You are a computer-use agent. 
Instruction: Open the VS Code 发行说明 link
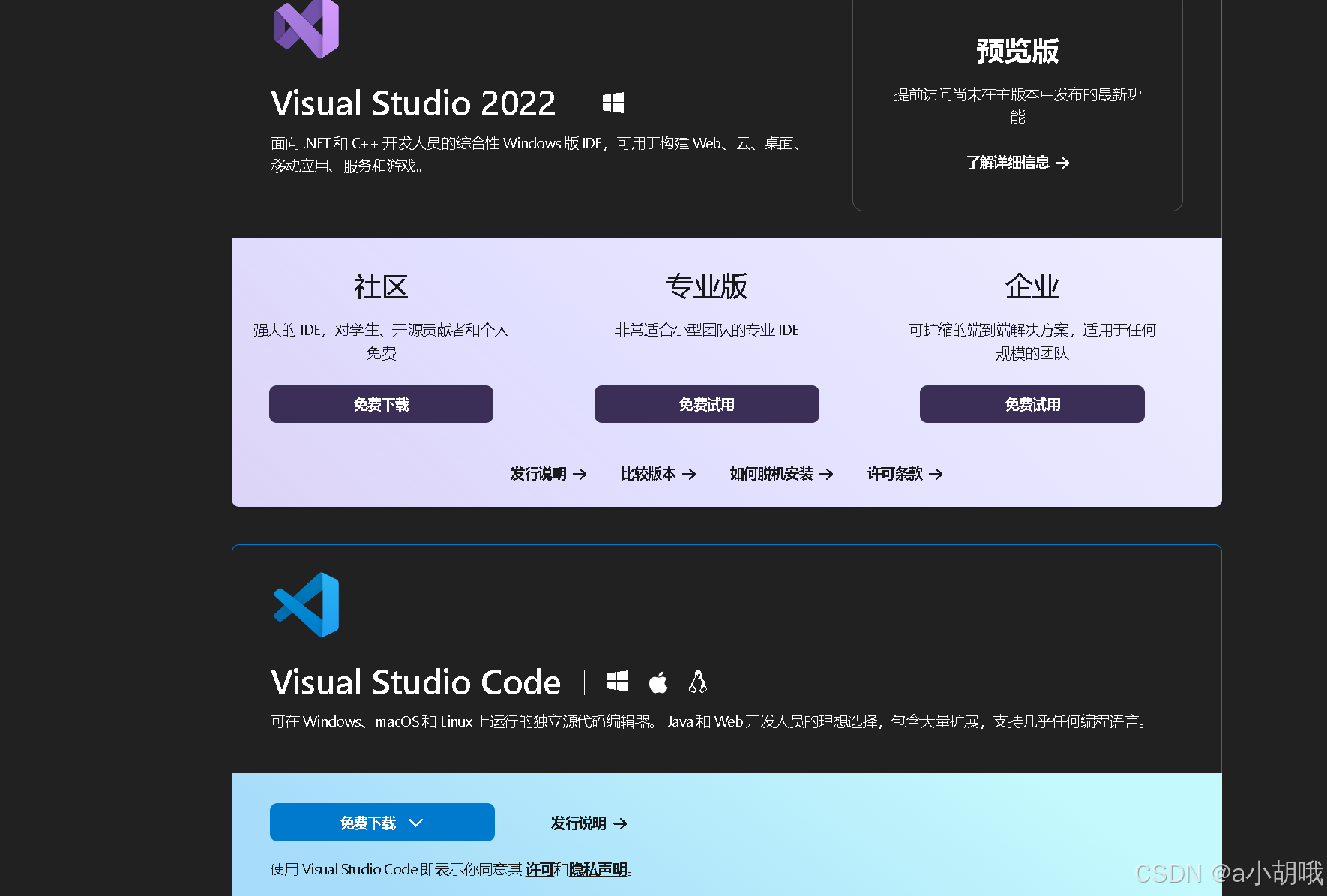point(589,823)
